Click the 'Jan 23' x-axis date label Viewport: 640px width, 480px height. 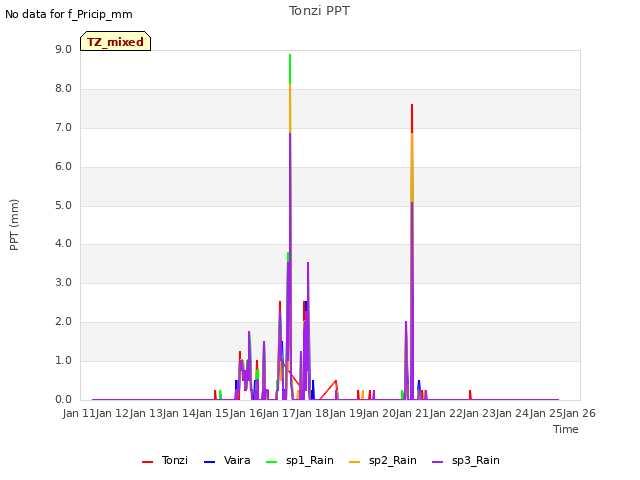(x=479, y=413)
